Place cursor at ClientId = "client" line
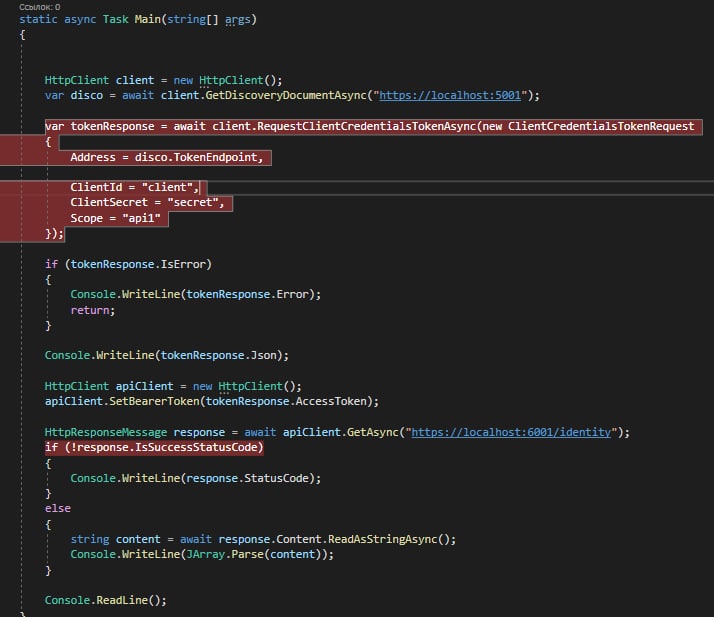This screenshot has height=617, width=714. point(135,187)
